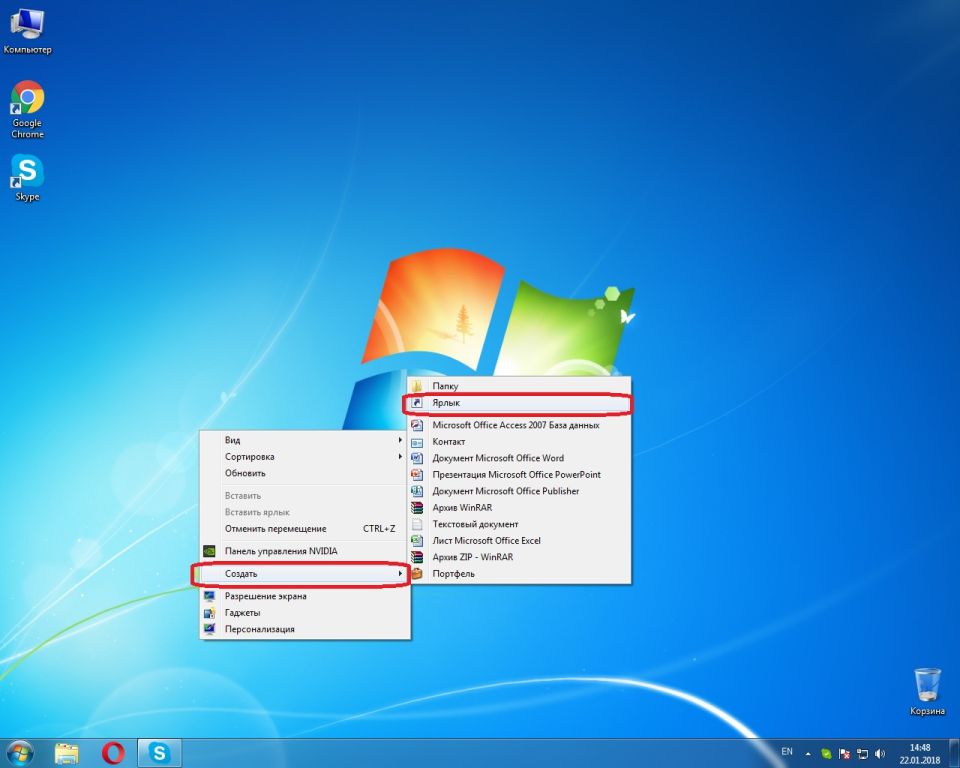The width and height of the screenshot is (960, 768).
Task: Create Презентация Microsoft Office PowerPoint
Action: 519,474
